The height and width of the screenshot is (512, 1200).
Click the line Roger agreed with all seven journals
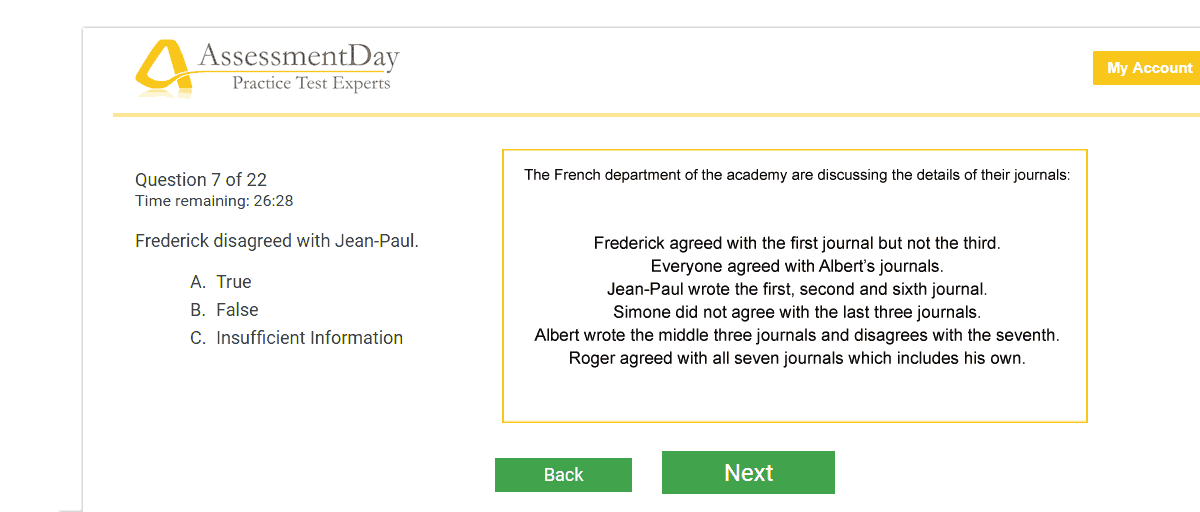[x=797, y=358]
